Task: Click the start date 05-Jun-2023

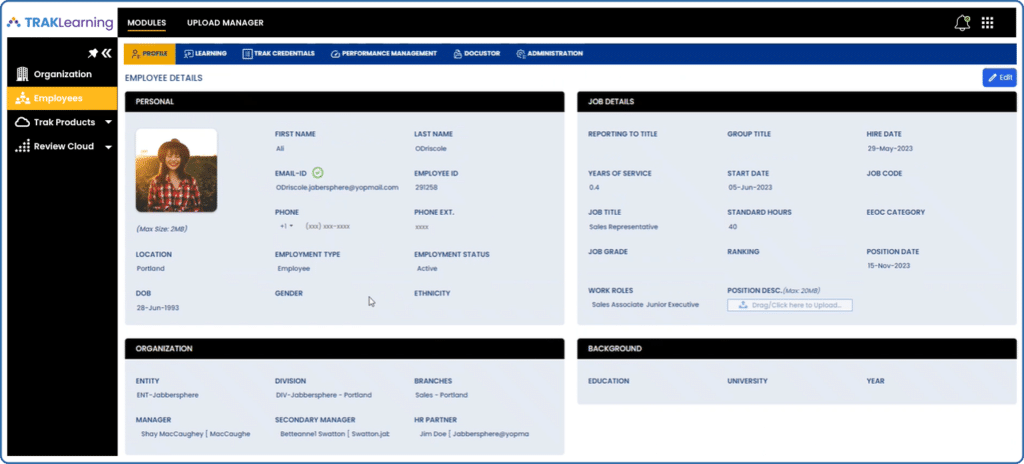Action: pos(750,187)
